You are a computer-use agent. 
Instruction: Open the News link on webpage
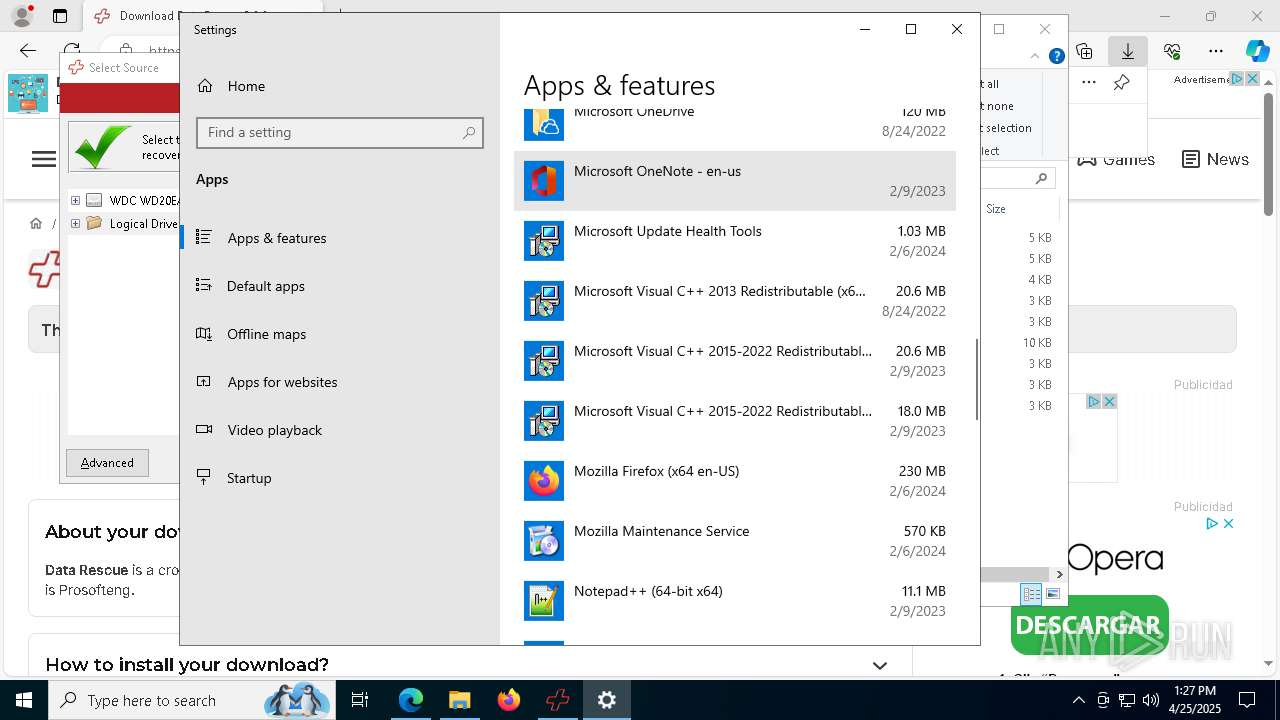pos(1215,159)
